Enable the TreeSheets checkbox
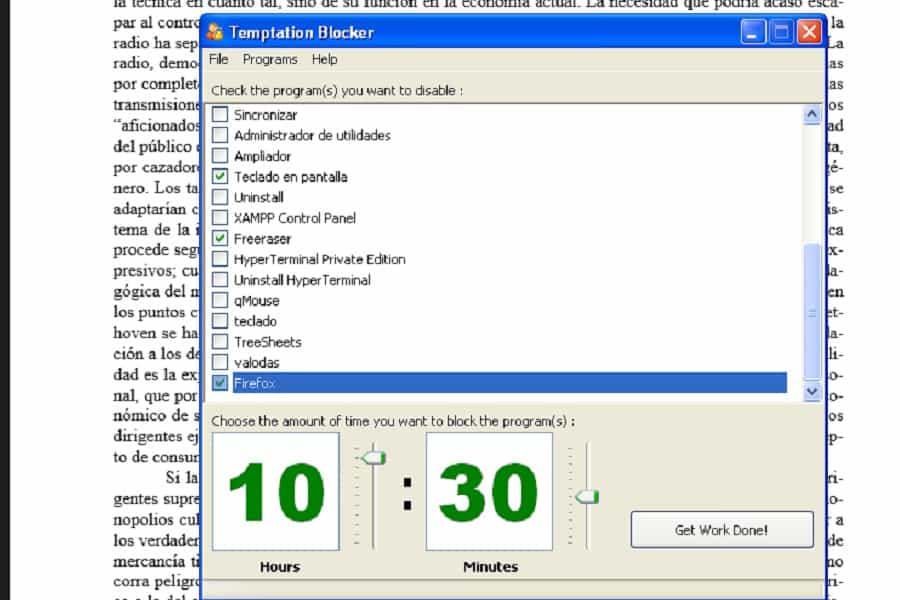Image resolution: width=900 pixels, height=600 pixels. pyautogui.click(x=220, y=342)
